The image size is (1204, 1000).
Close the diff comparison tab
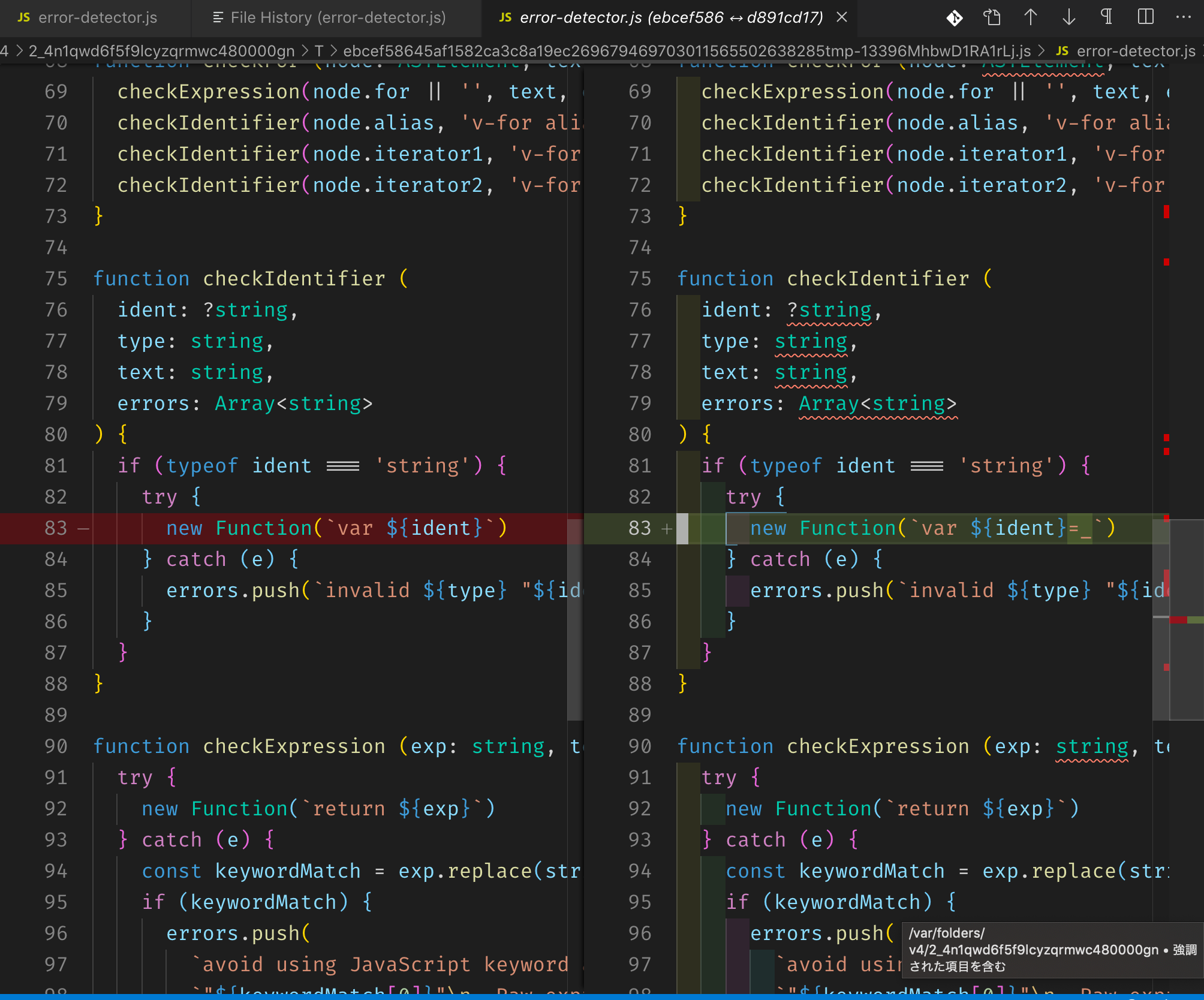(842, 17)
